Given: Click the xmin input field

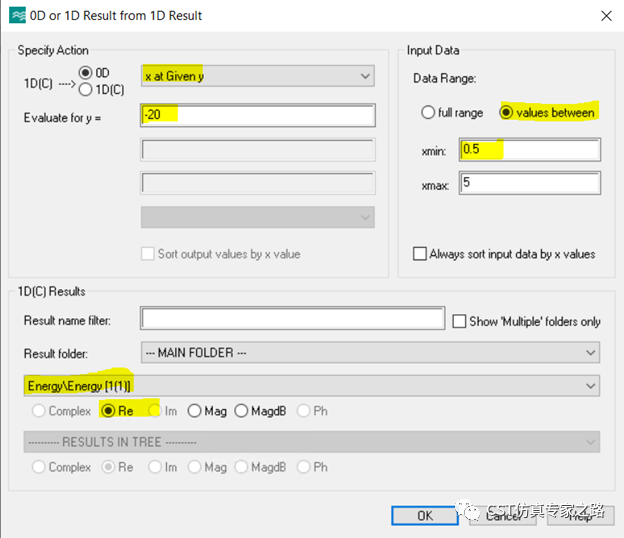Looking at the screenshot, I should pos(530,150).
